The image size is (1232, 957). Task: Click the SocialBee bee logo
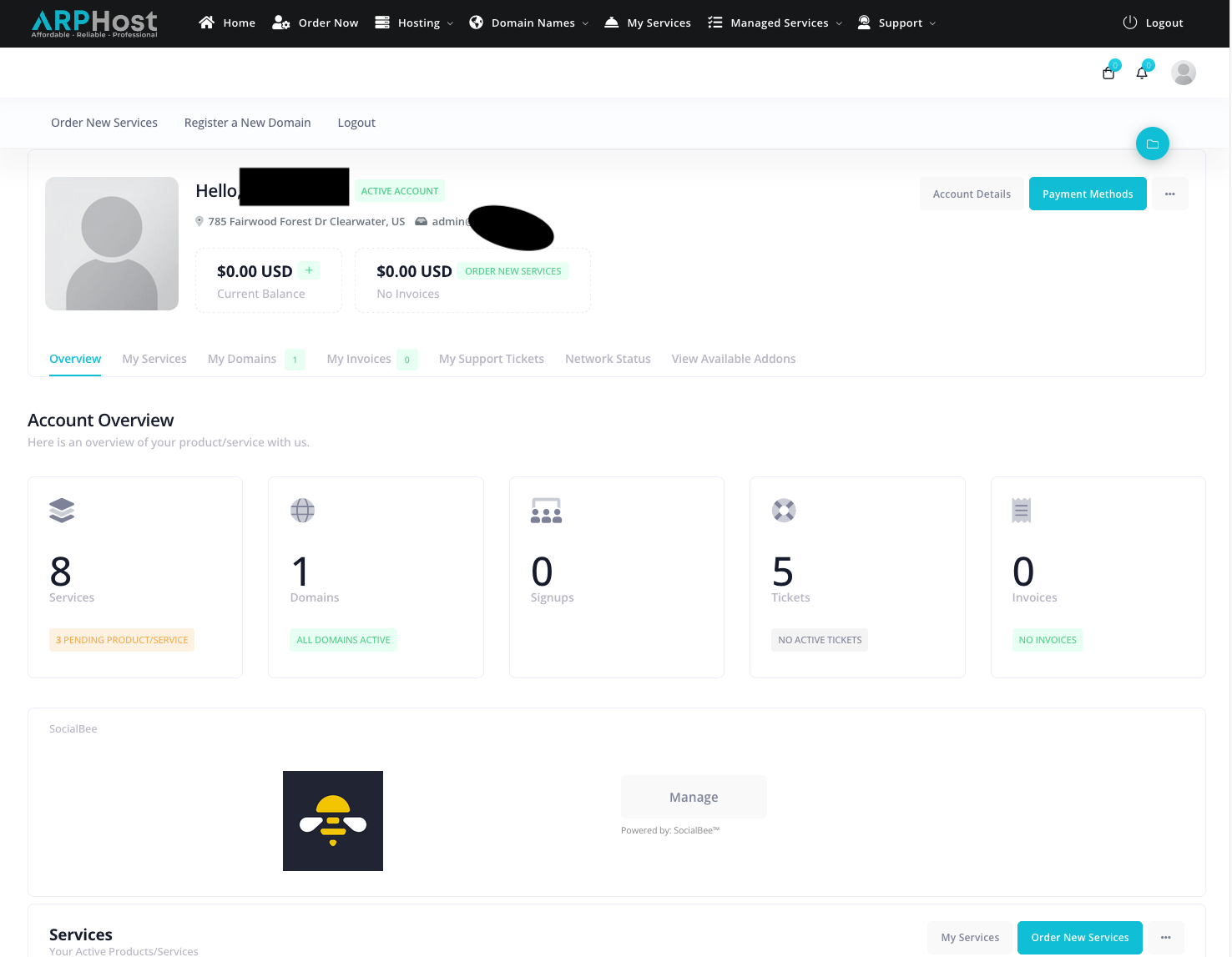[x=332, y=821]
